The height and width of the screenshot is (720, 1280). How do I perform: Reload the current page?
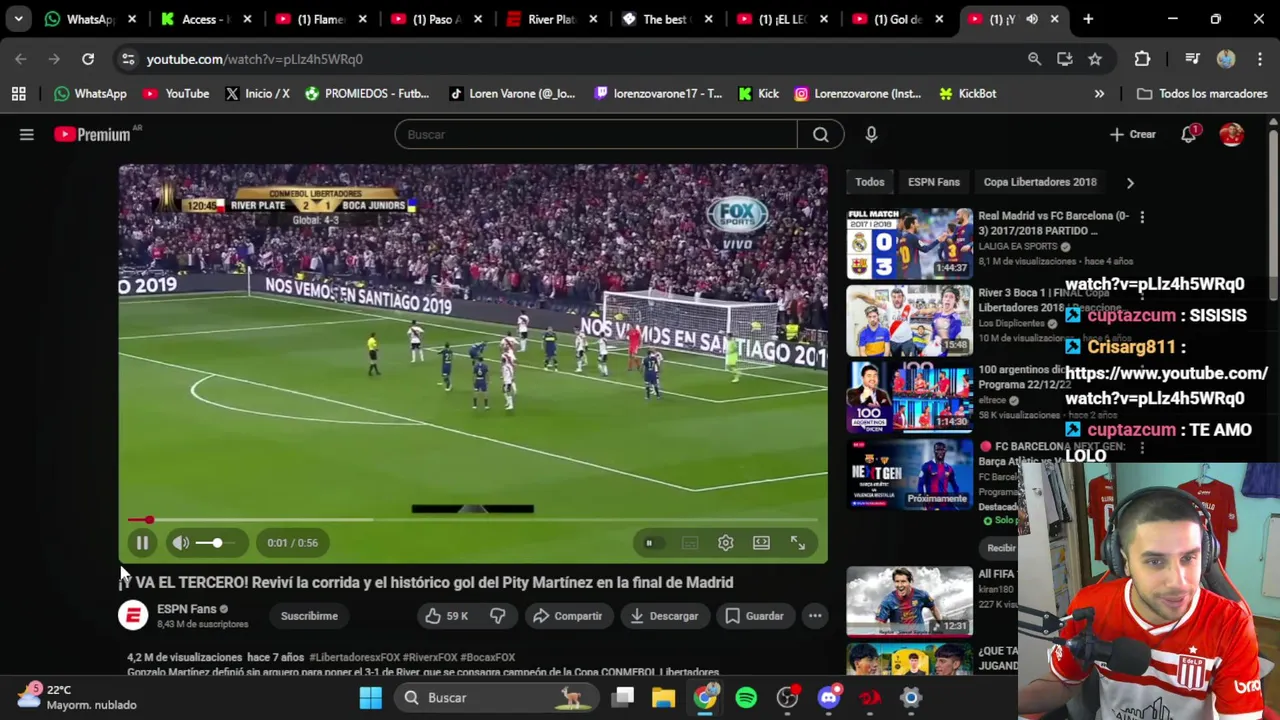[x=88, y=59]
